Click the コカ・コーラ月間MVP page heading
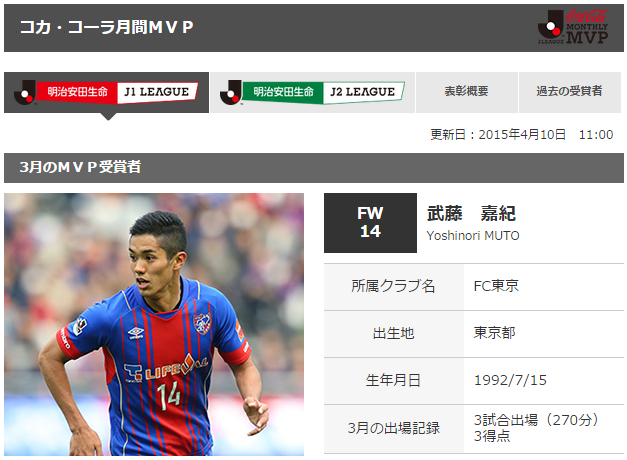The width and height of the screenshot is (627, 460). coord(106,27)
